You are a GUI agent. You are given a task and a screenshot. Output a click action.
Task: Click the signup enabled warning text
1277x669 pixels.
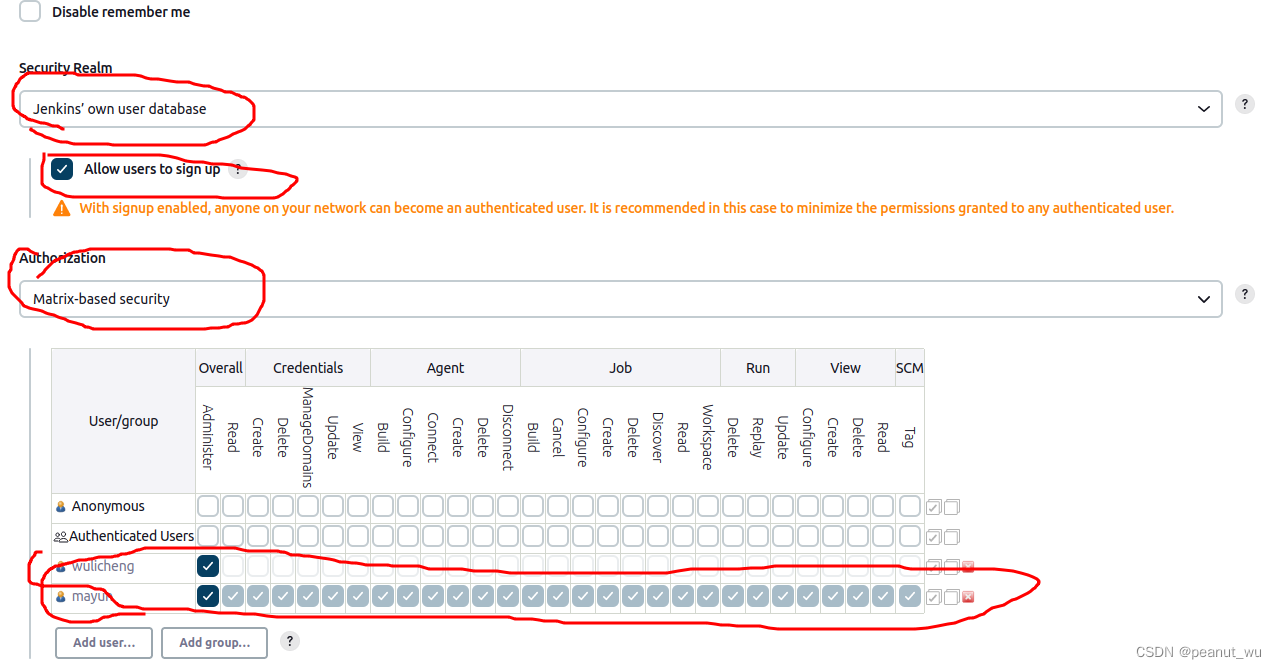627,208
